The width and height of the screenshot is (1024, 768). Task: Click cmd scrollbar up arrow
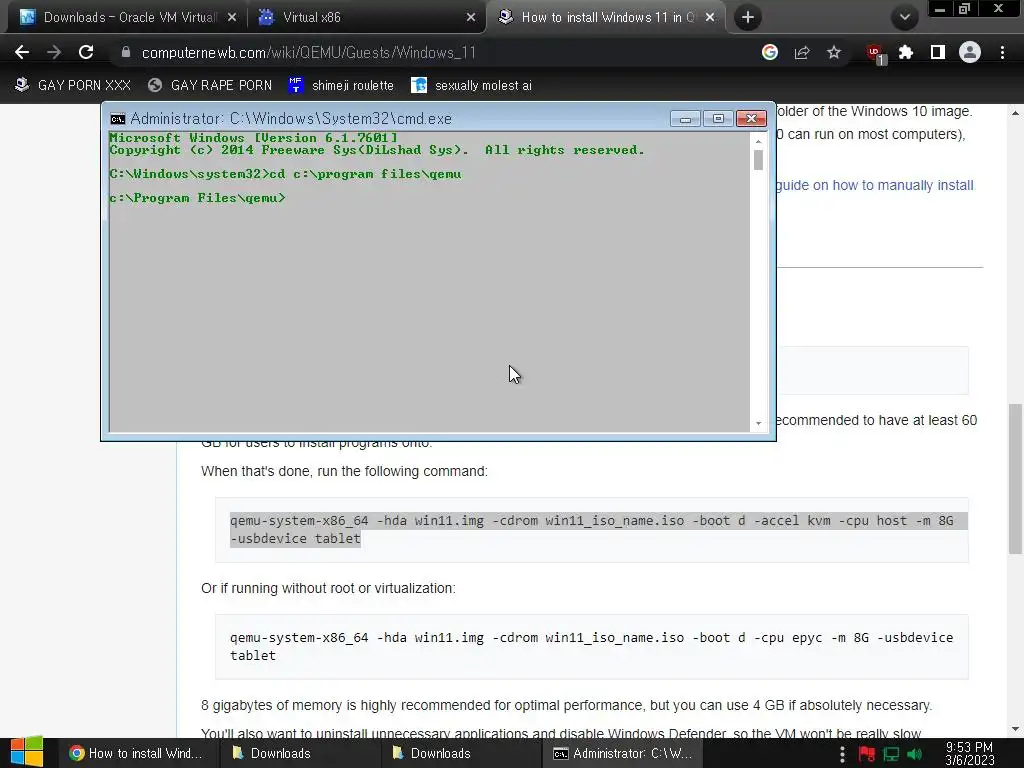point(758,140)
